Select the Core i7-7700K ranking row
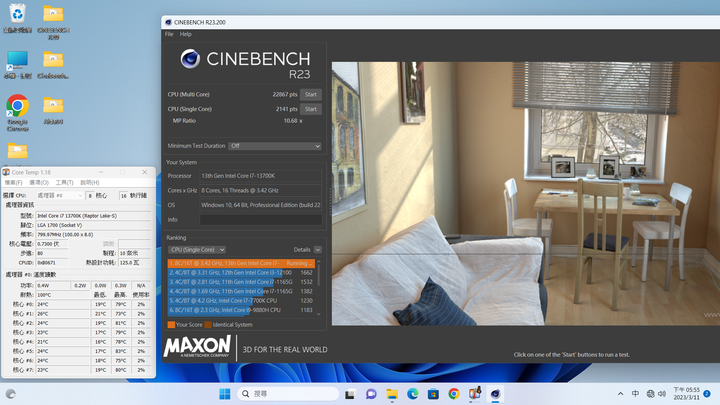The height and width of the screenshot is (405, 720). [241, 301]
